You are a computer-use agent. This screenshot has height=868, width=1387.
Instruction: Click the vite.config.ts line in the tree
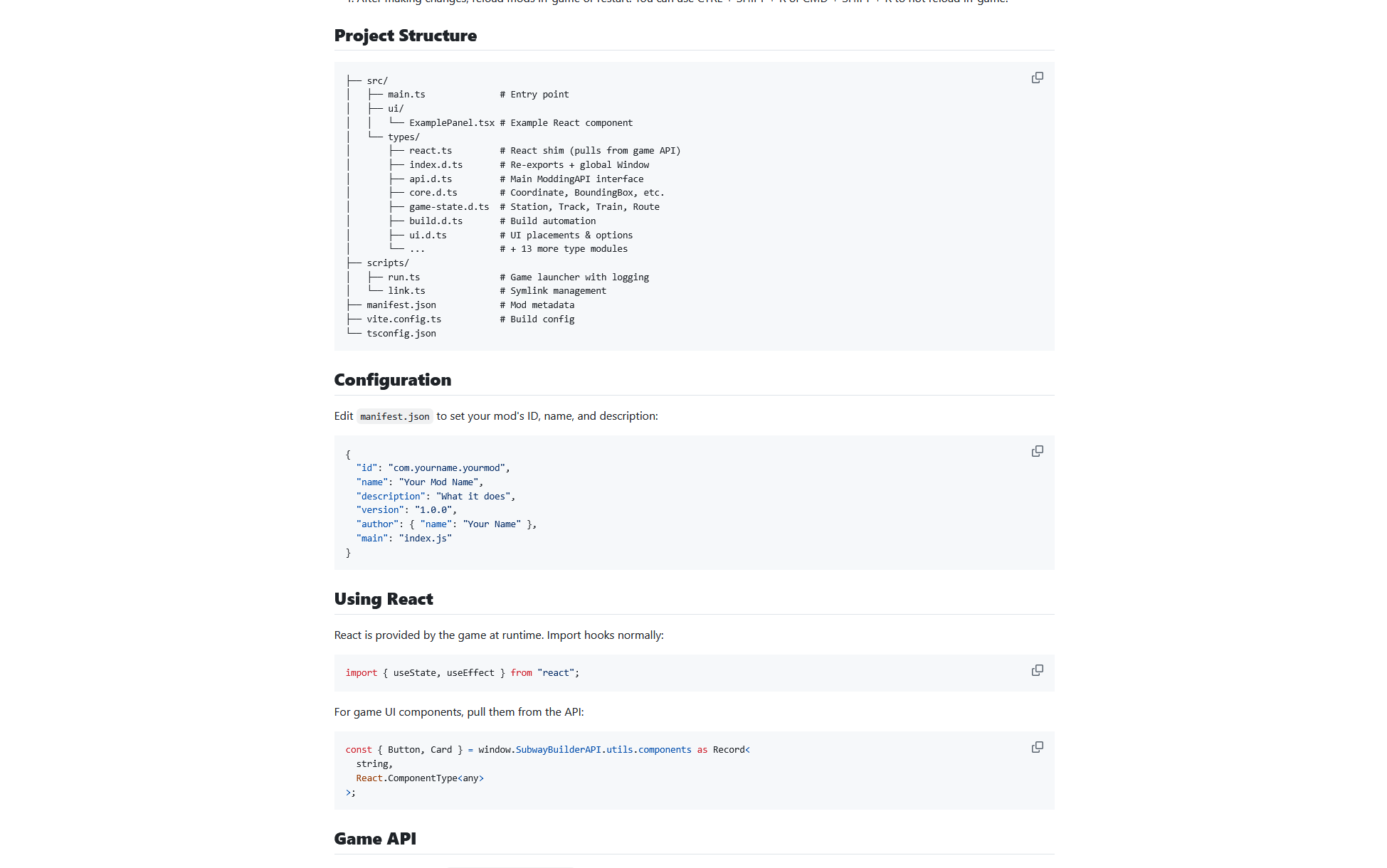pyautogui.click(x=404, y=319)
